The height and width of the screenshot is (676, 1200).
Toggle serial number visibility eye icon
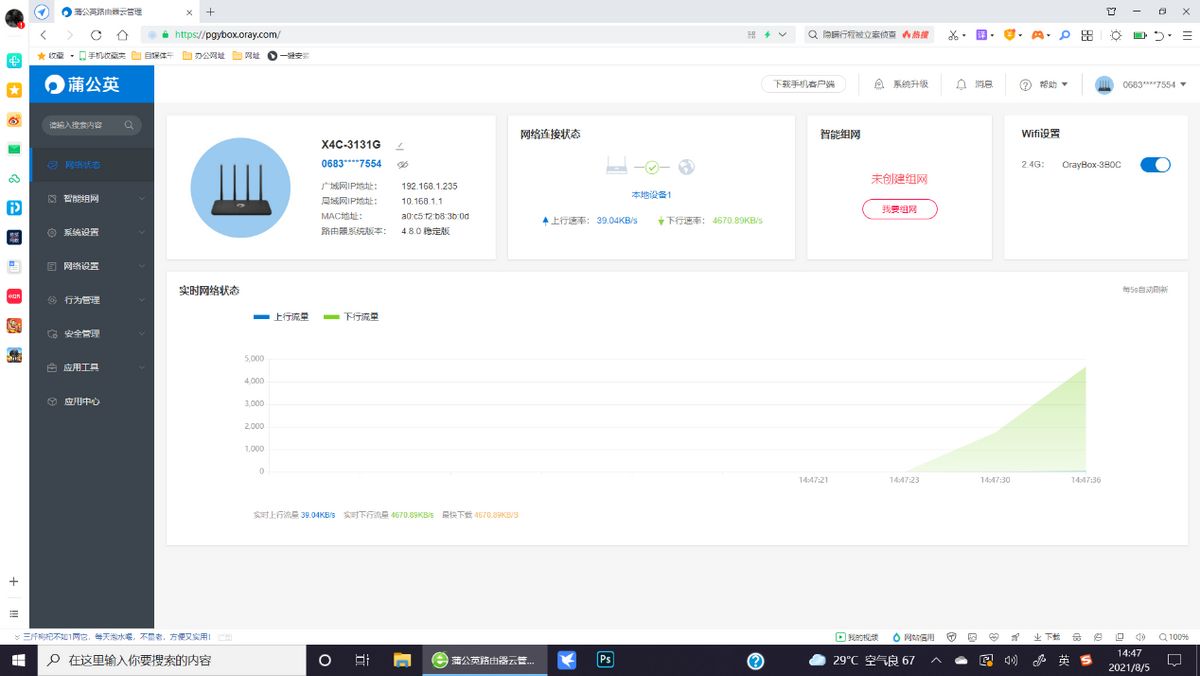click(401, 164)
